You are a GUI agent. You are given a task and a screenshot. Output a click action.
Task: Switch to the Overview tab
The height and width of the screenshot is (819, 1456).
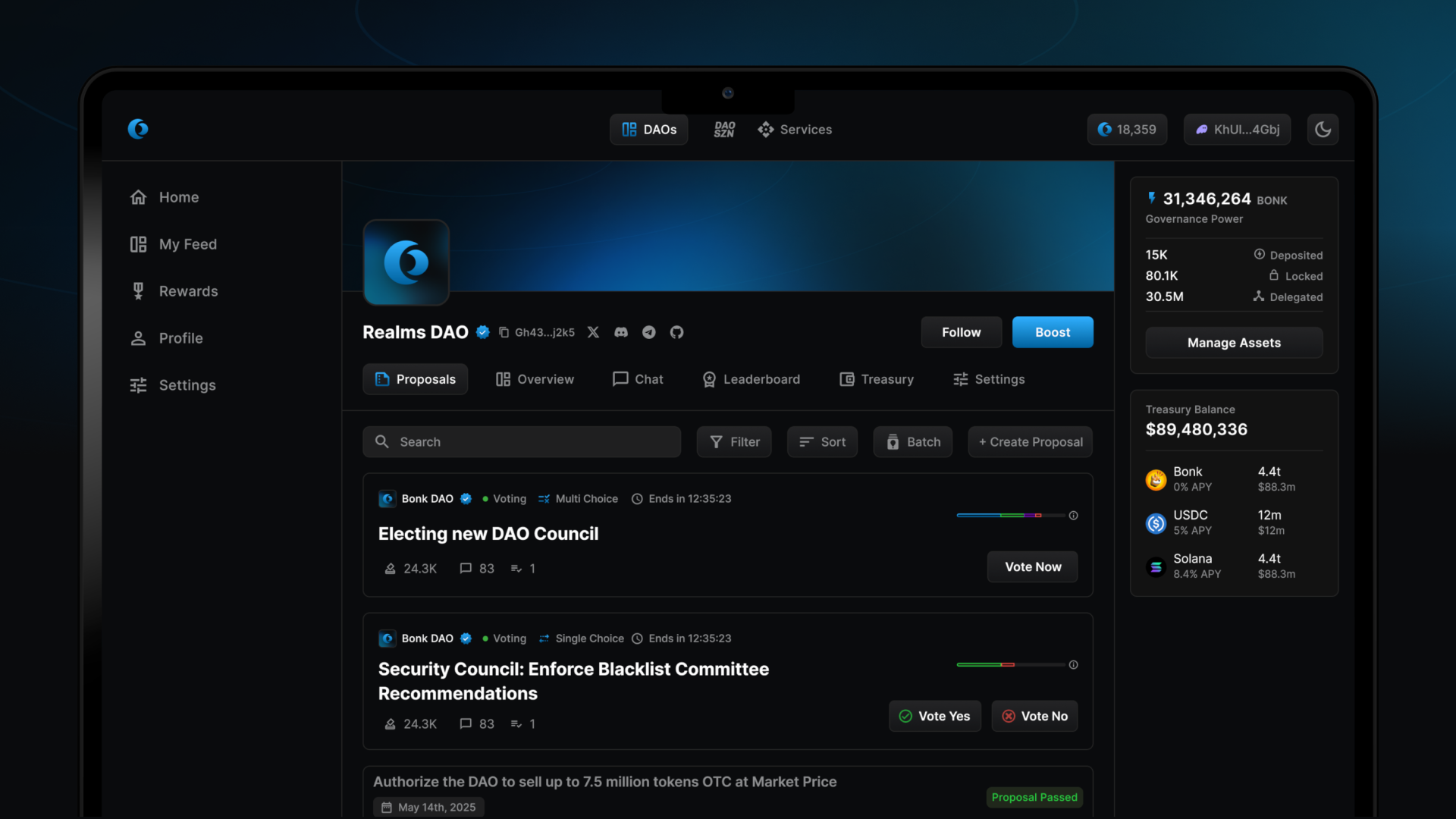[x=535, y=379]
